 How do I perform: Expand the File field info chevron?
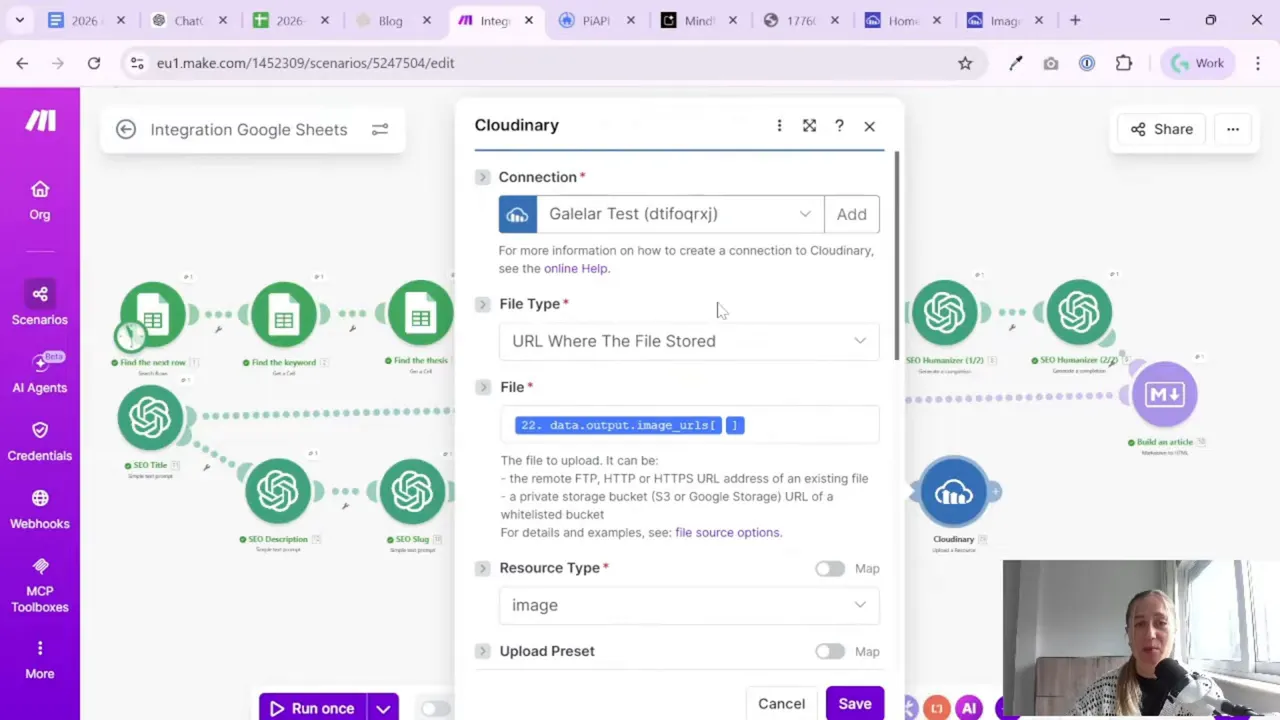(484, 387)
